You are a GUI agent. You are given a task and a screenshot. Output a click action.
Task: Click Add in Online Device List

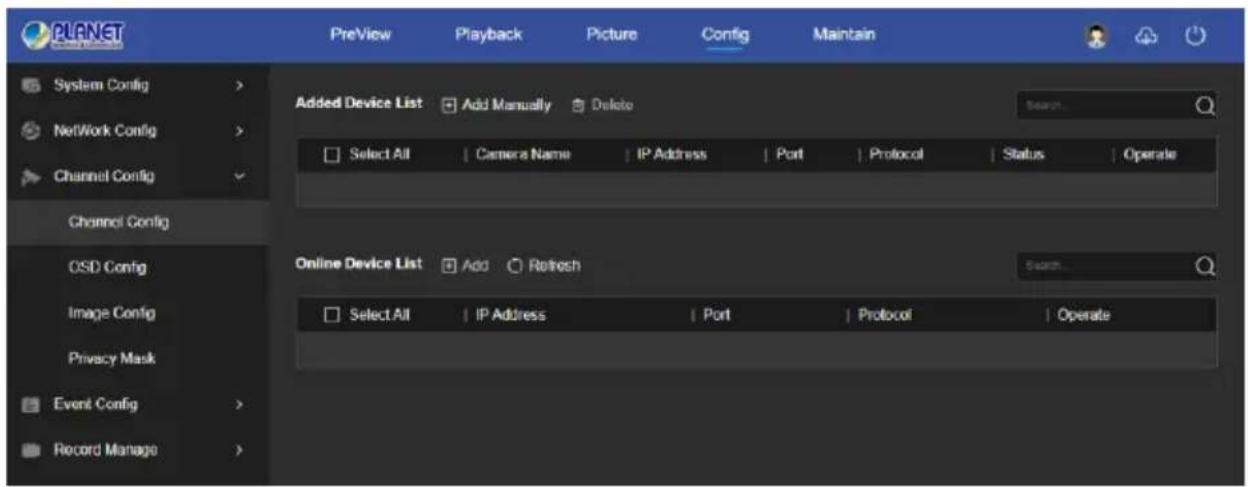tap(465, 265)
